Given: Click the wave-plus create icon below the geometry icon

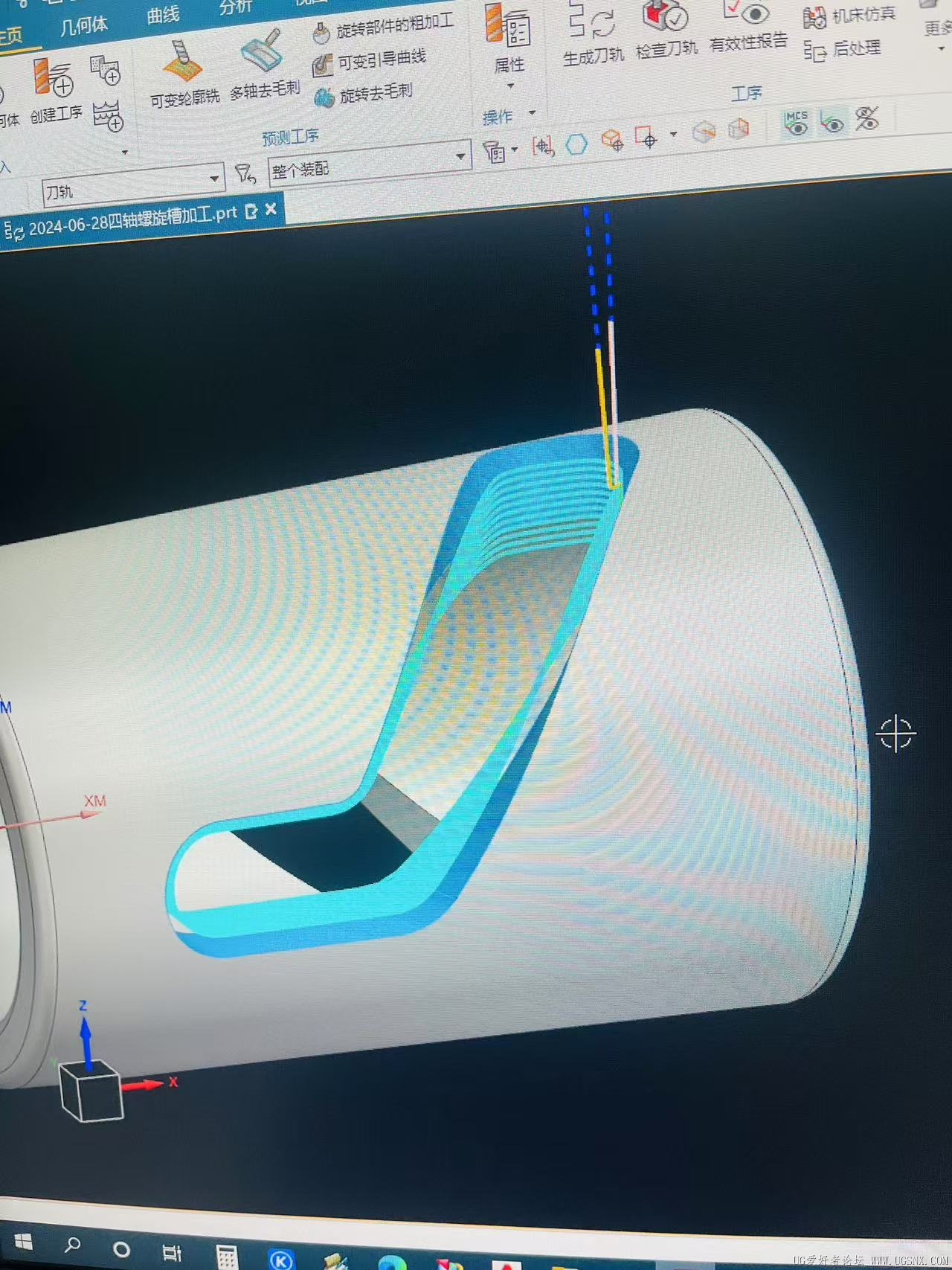Looking at the screenshot, I should point(108,115).
